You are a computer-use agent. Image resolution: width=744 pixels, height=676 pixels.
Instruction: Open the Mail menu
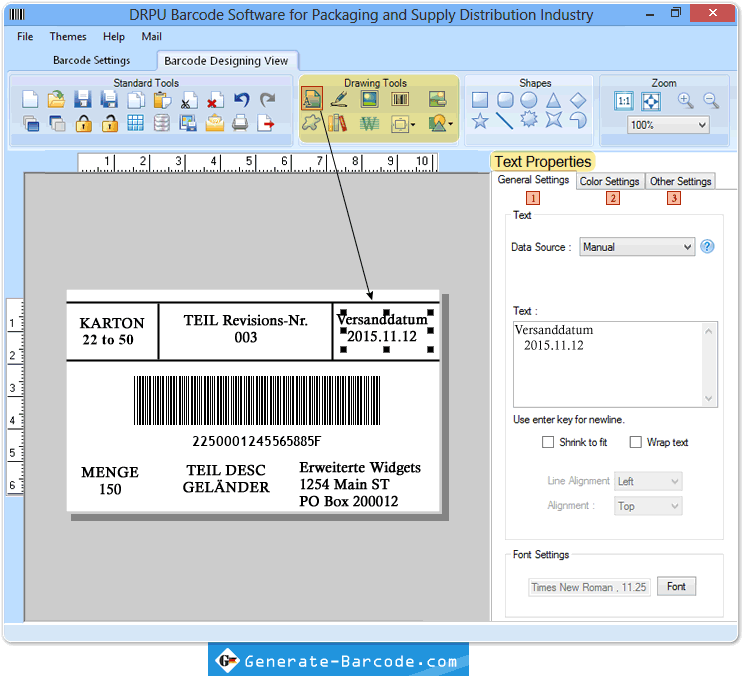click(151, 37)
